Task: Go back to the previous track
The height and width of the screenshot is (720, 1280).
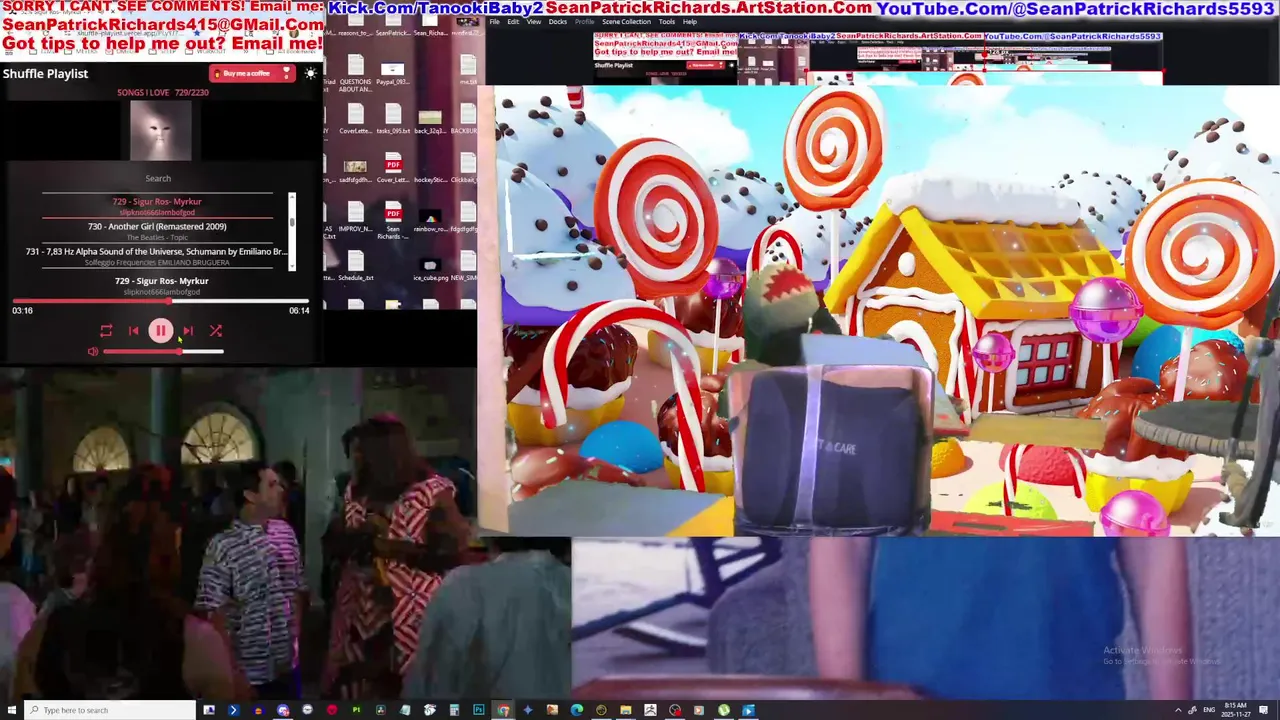Action: [x=133, y=331]
